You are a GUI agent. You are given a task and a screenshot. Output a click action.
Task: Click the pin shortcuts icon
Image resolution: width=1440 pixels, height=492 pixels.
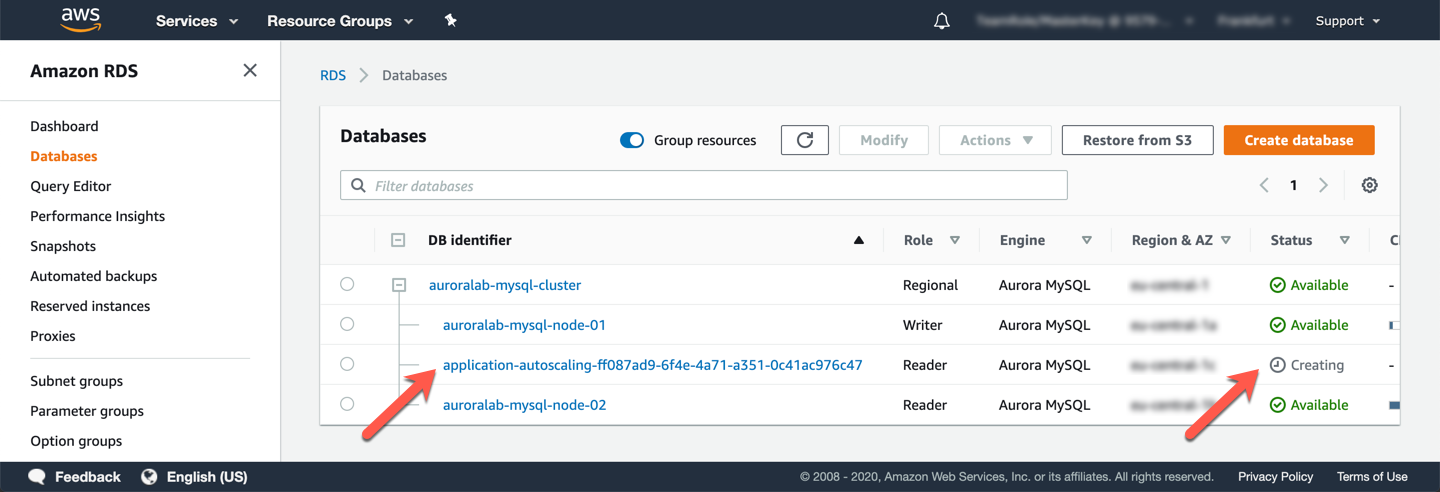click(450, 20)
